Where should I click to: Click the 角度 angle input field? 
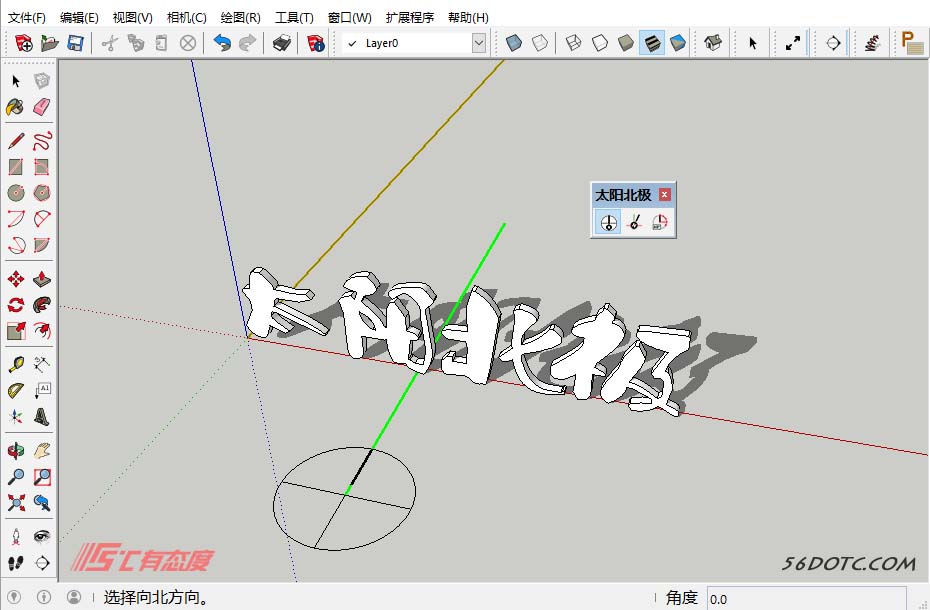click(x=815, y=598)
